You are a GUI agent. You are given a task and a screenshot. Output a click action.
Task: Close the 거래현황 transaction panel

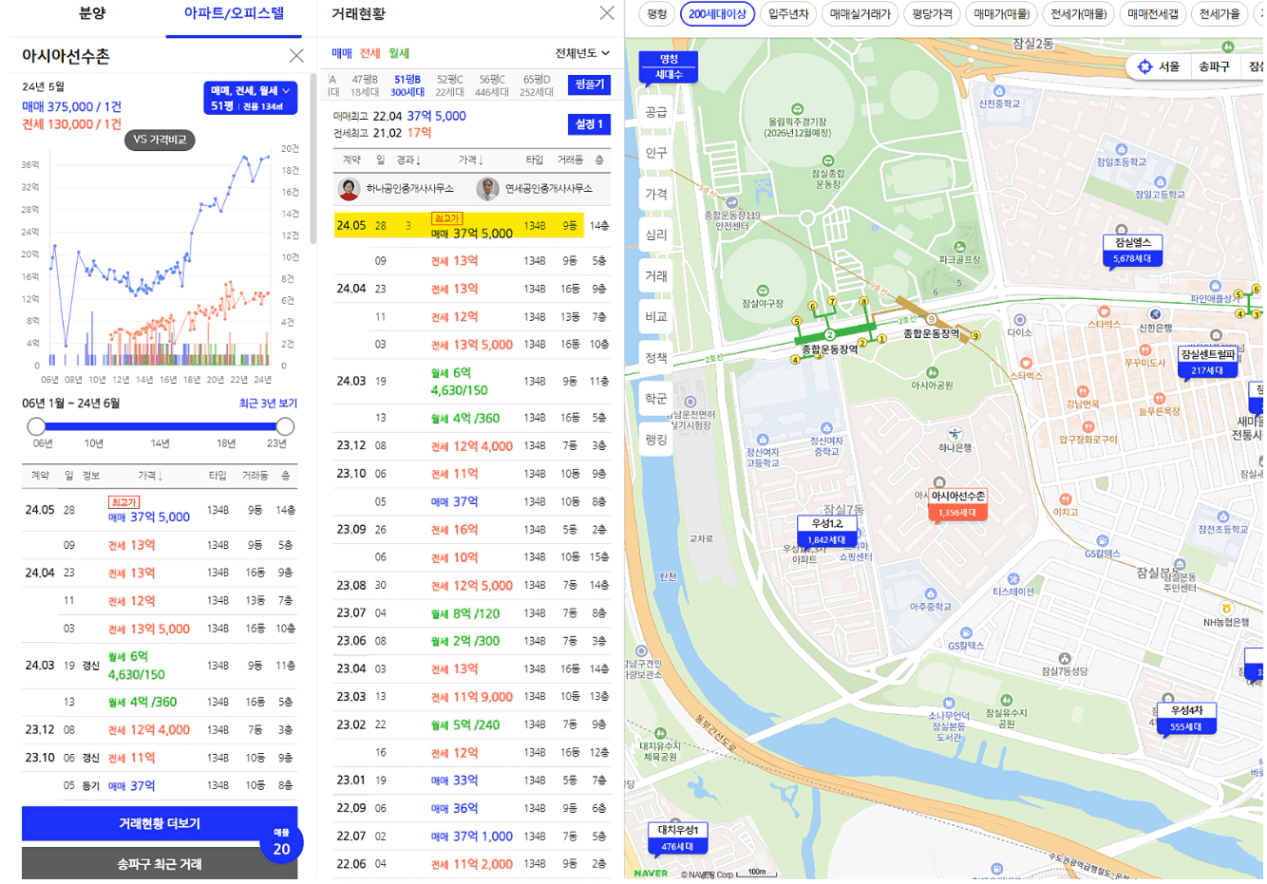point(607,13)
